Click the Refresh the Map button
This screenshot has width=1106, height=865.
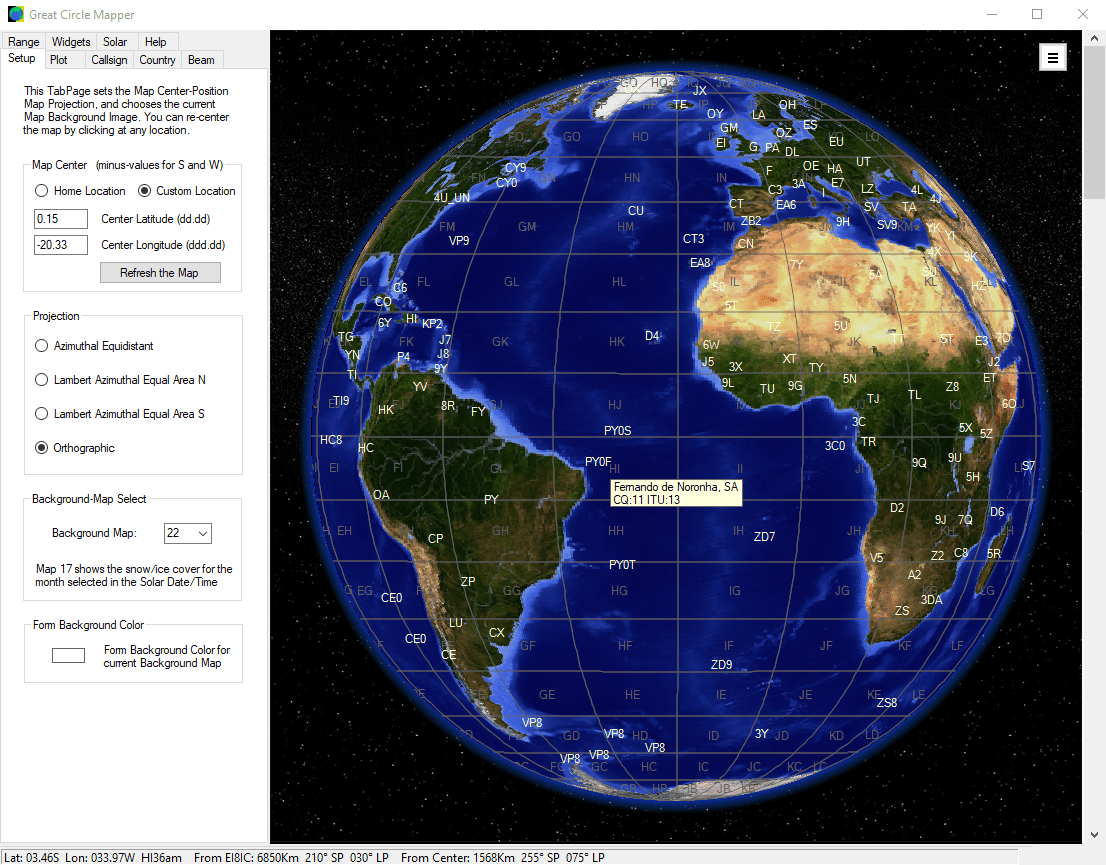[x=160, y=272]
